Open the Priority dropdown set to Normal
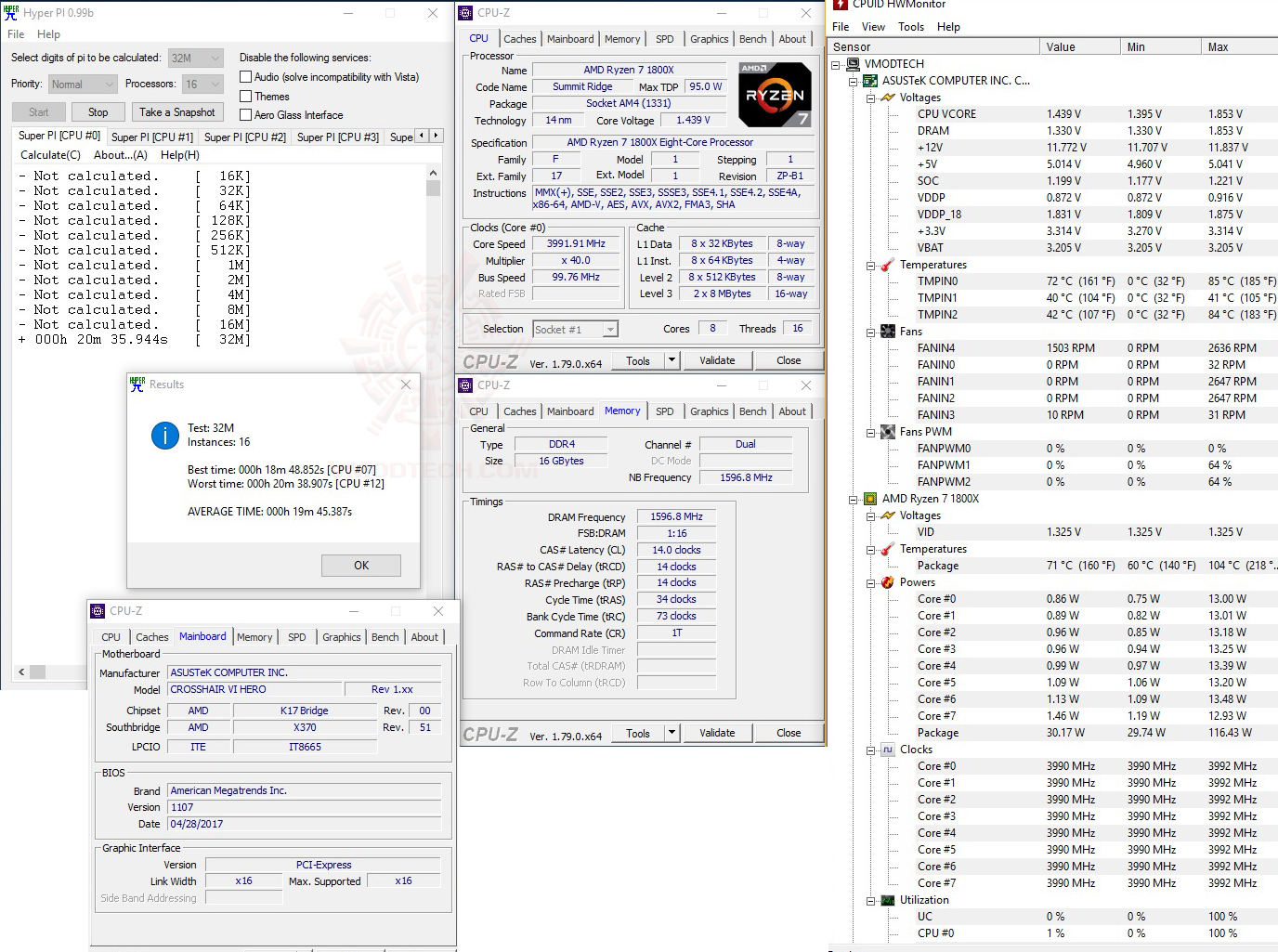Screen dimensions: 1278x952 [x=83, y=85]
